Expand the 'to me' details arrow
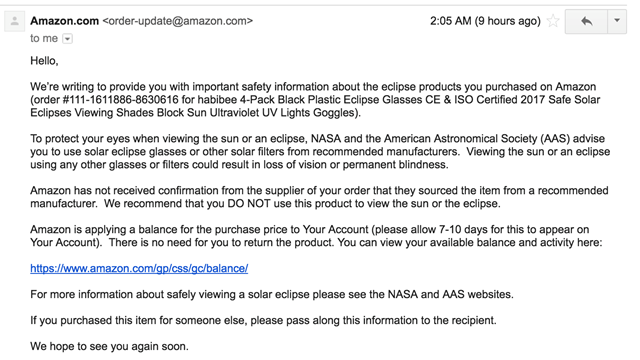 click(67, 39)
